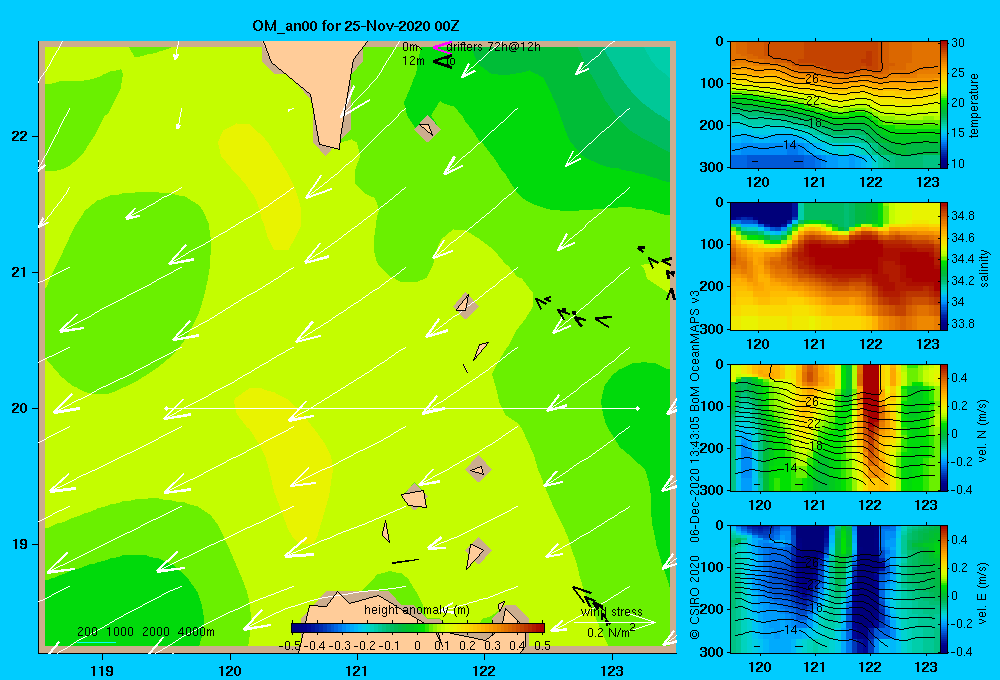Click the 'vel. E (m/s)' label
Viewport: 1000px width, 680px height.
983,592
